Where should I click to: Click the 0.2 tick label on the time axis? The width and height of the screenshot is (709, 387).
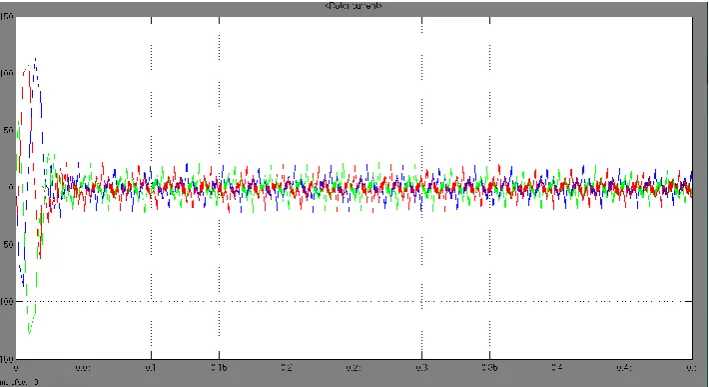pos(286,368)
